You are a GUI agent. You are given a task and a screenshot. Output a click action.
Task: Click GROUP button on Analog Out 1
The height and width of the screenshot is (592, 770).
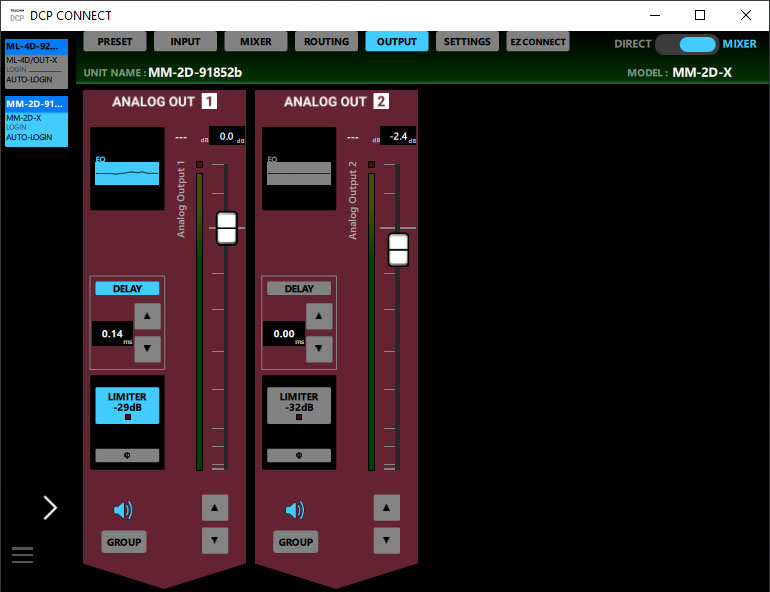[124, 542]
